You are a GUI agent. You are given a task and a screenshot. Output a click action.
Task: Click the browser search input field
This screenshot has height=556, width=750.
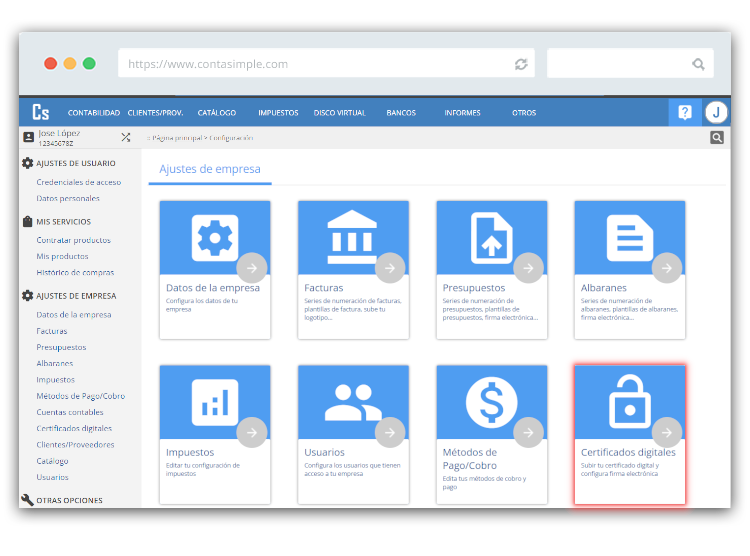coord(620,64)
